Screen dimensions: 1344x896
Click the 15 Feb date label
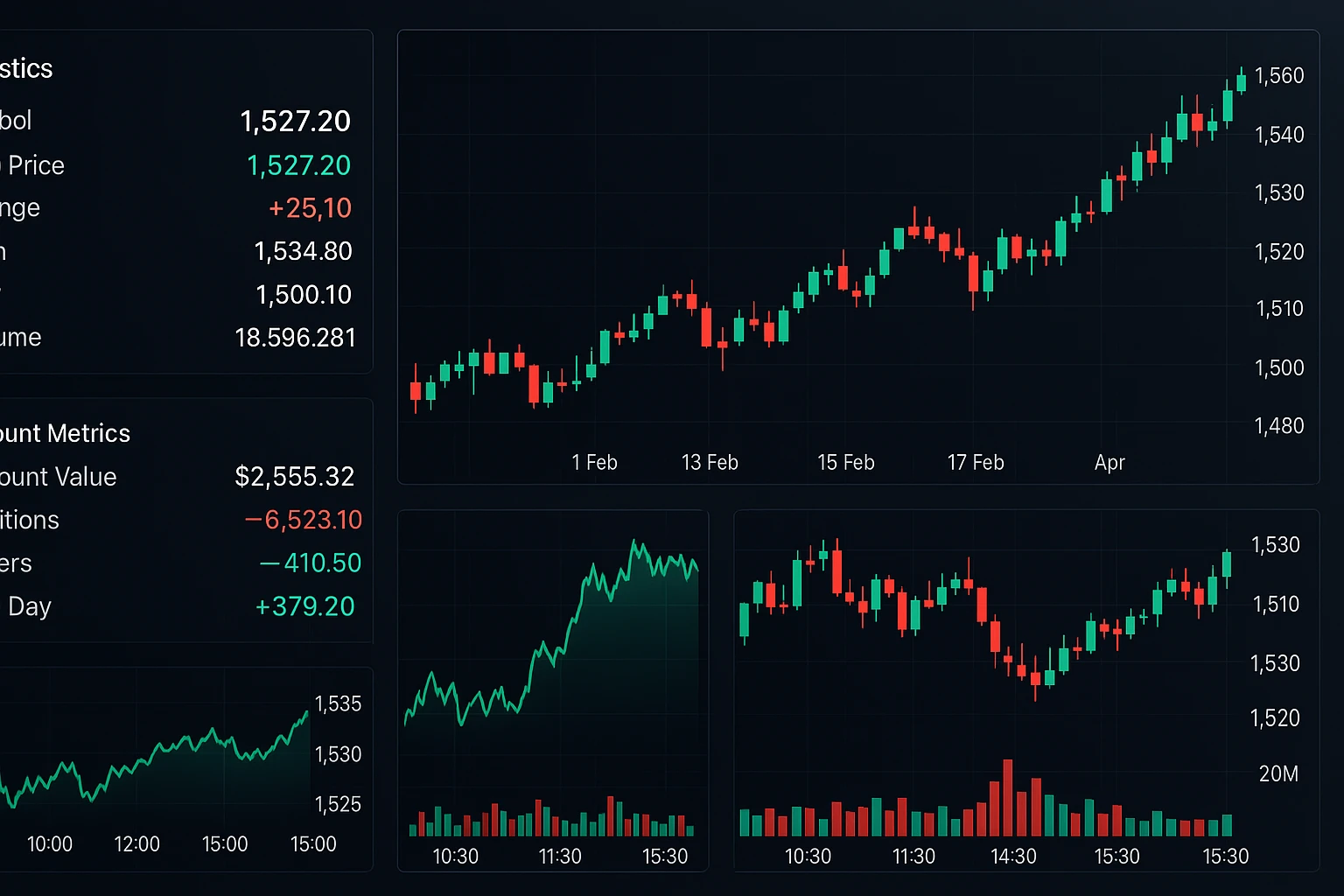click(x=846, y=462)
